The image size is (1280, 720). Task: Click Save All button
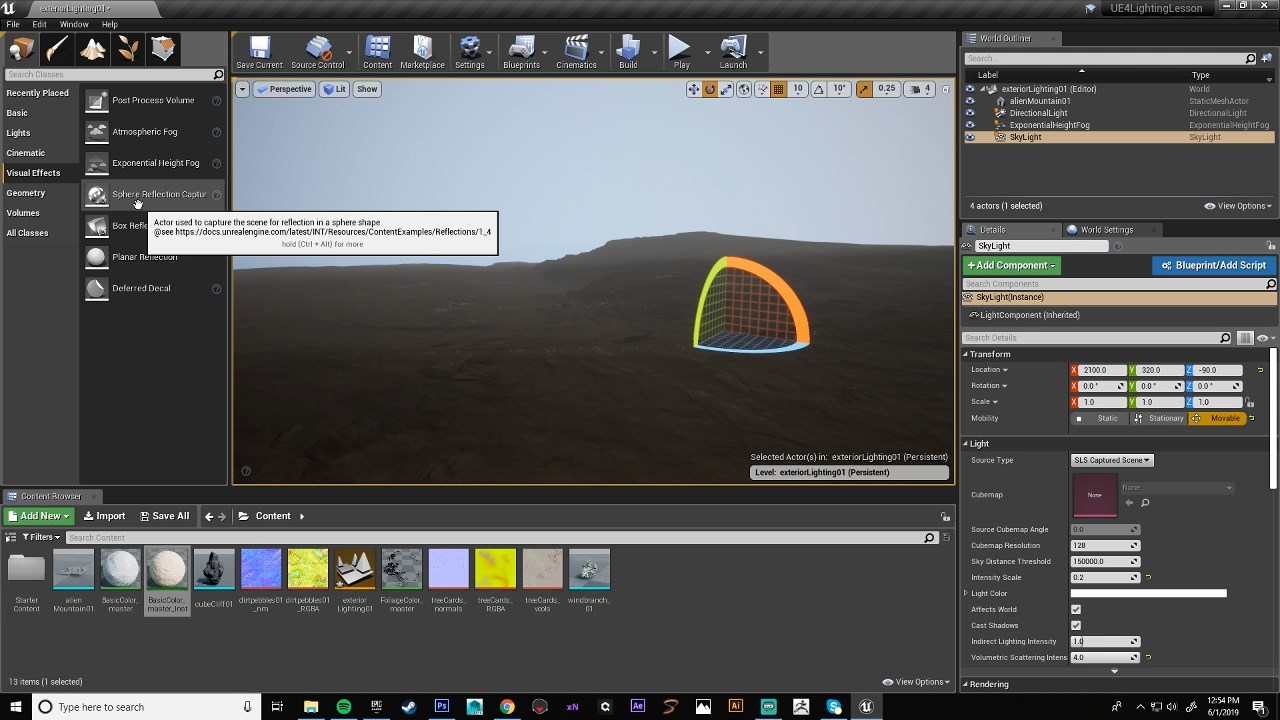[164, 516]
